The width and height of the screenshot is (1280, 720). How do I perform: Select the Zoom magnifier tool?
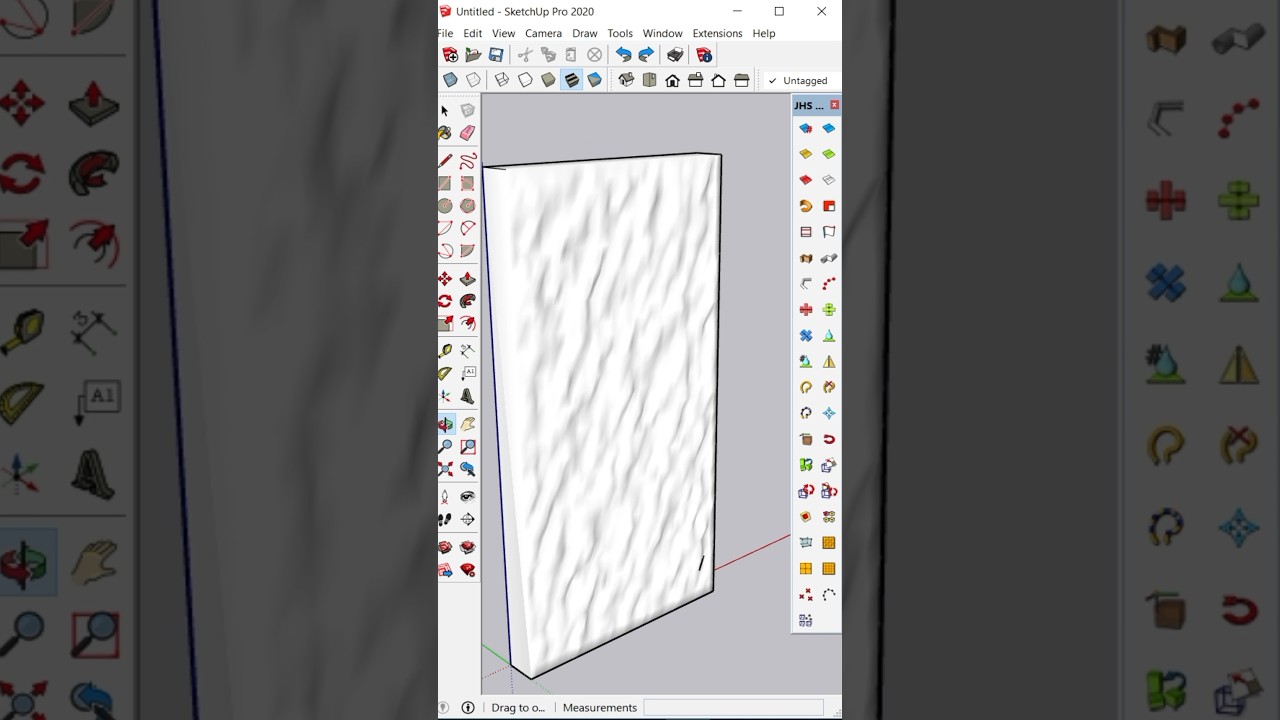(445, 446)
